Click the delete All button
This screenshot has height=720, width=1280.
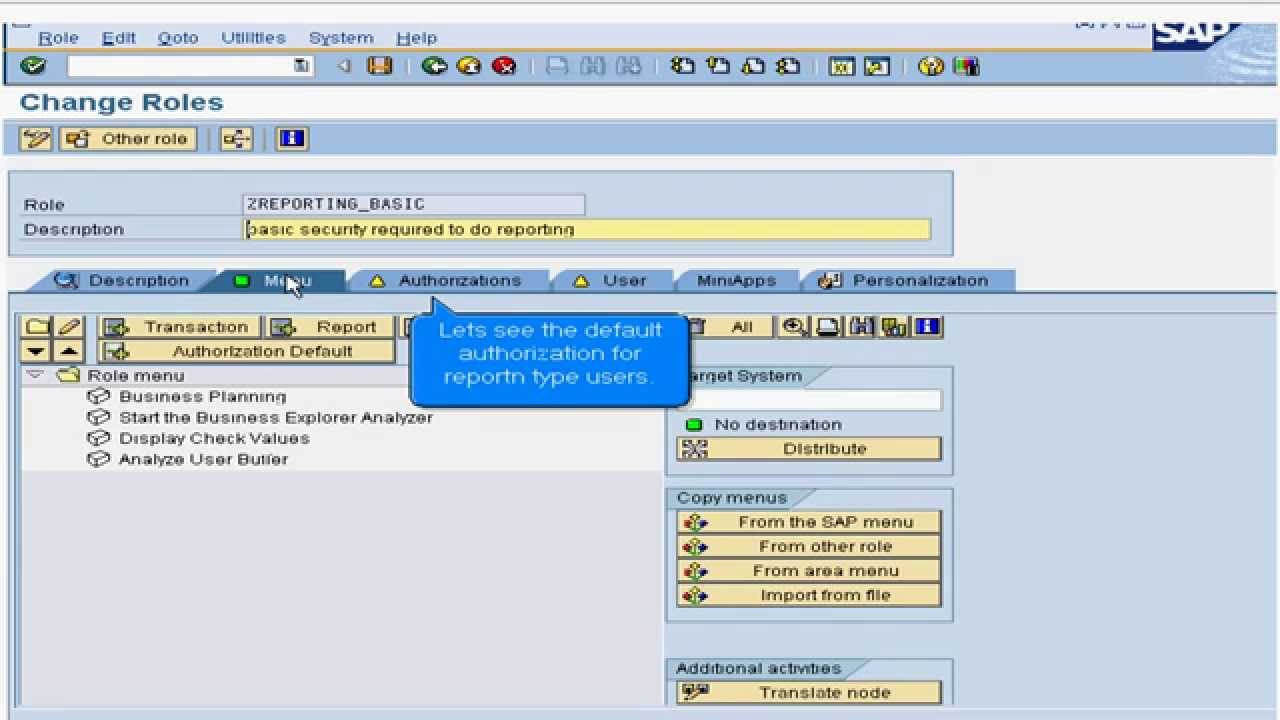point(732,327)
